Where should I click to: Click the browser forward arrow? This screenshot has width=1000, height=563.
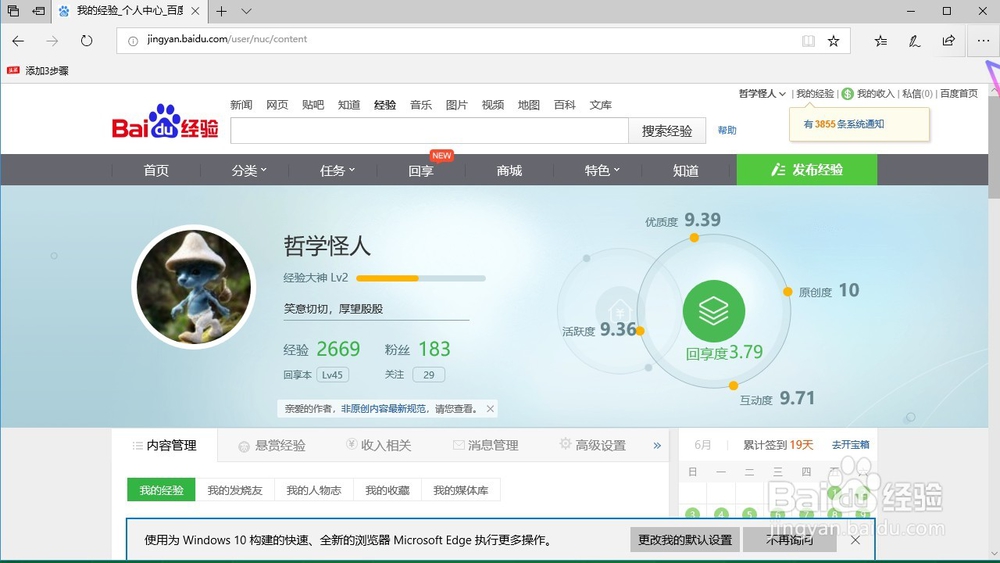tap(52, 41)
